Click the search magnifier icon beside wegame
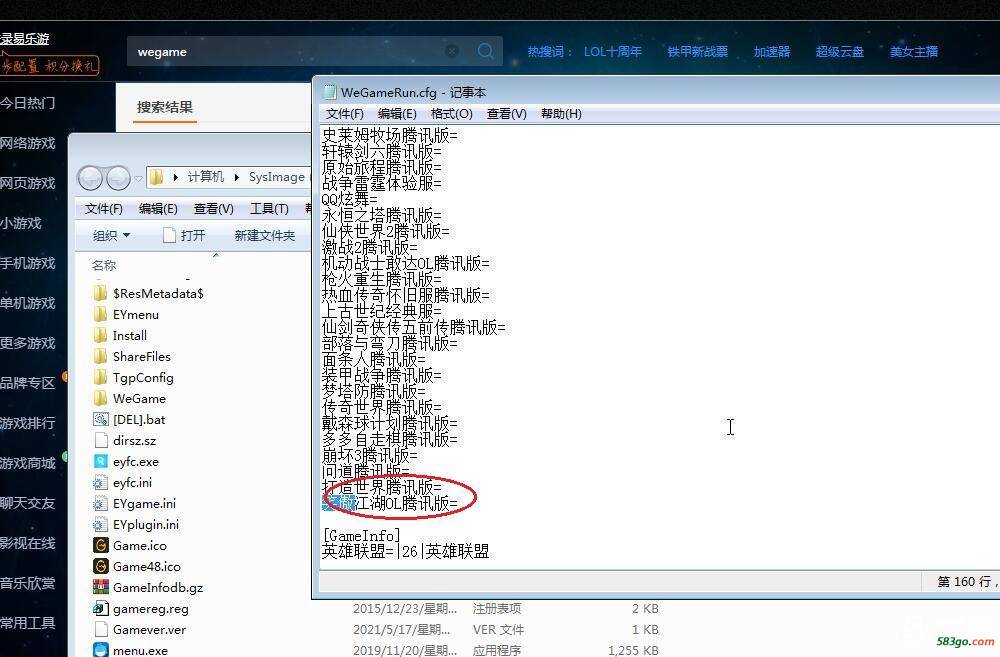This screenshot has height=657, width=1000. 485,51
